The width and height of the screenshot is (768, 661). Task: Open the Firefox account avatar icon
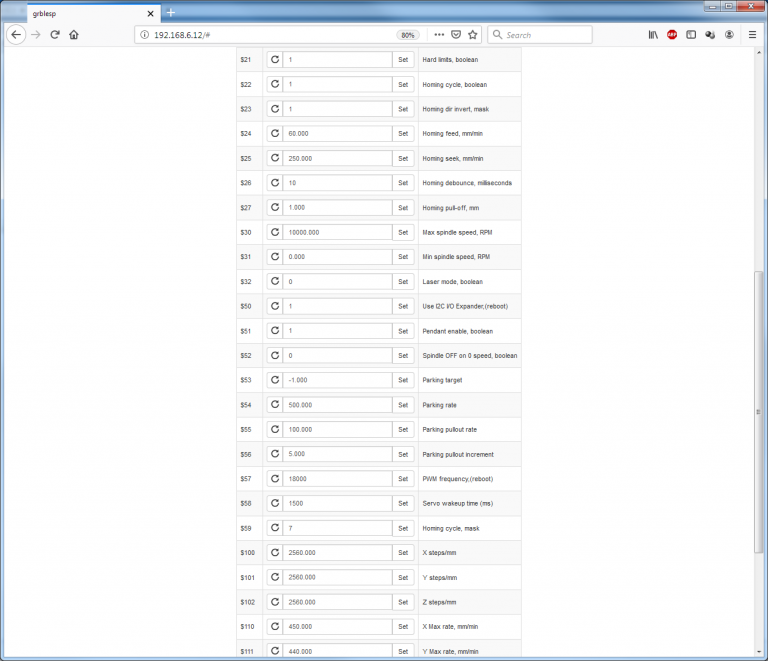coord(729,35)
